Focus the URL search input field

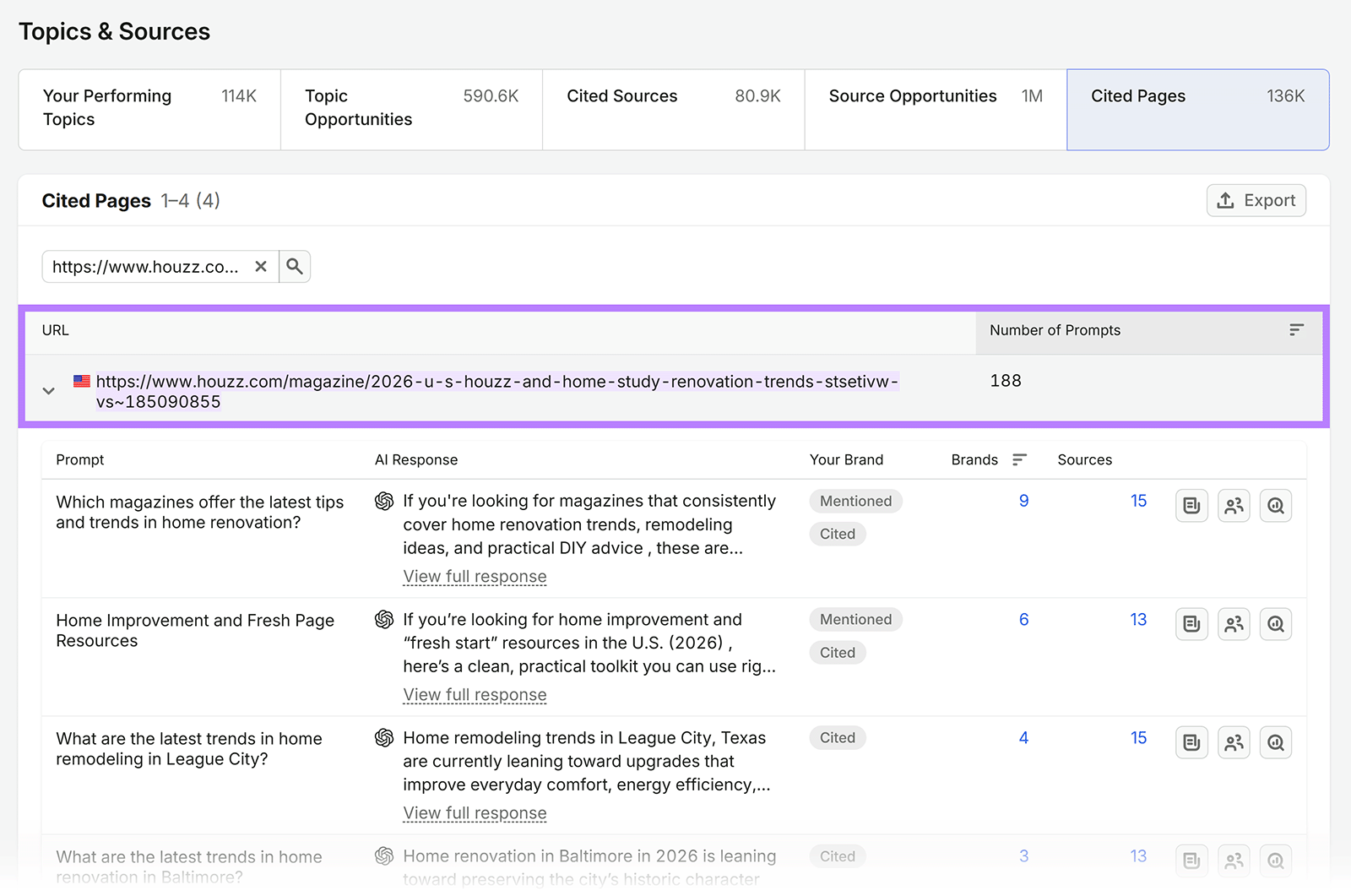click(x=145, y=267)
